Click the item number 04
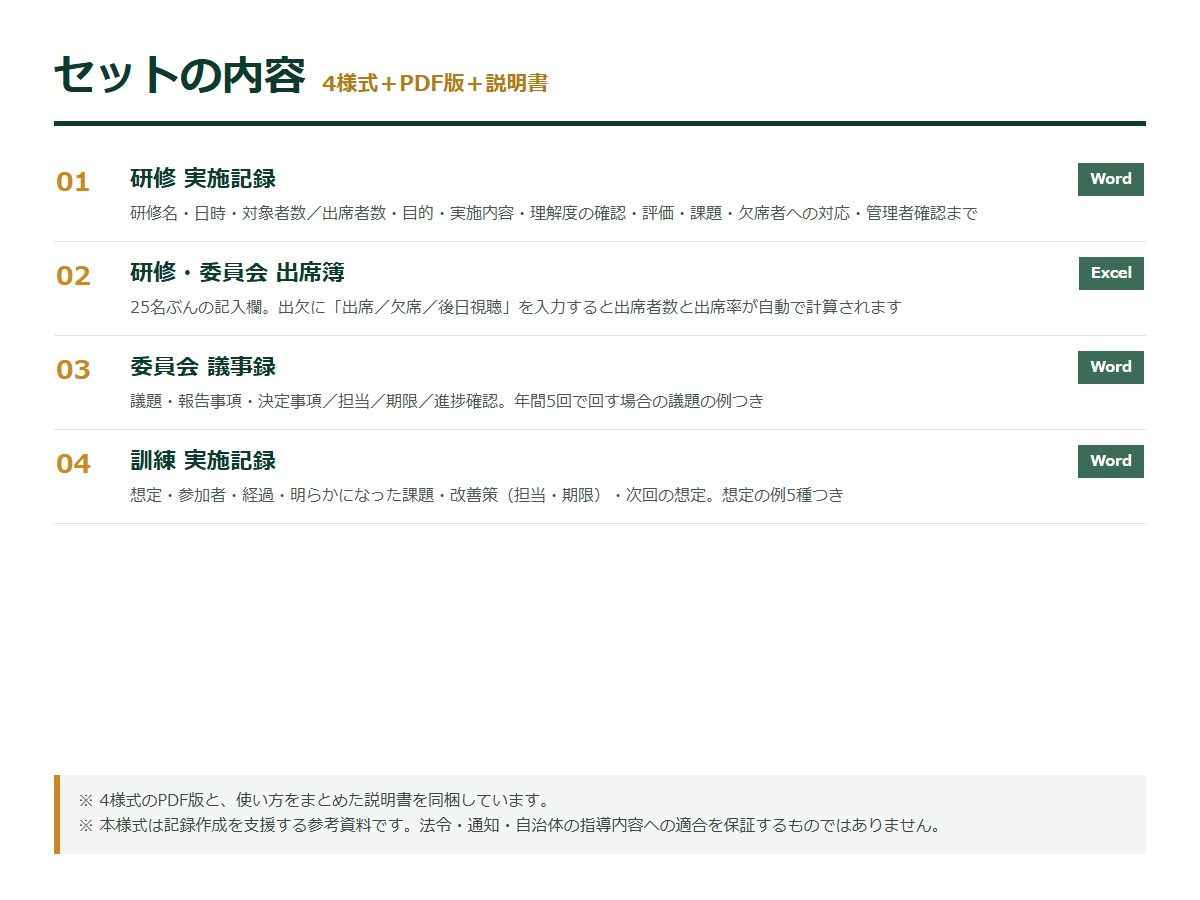The height and width of the screenshot is (900, 1200). [73, 464]
